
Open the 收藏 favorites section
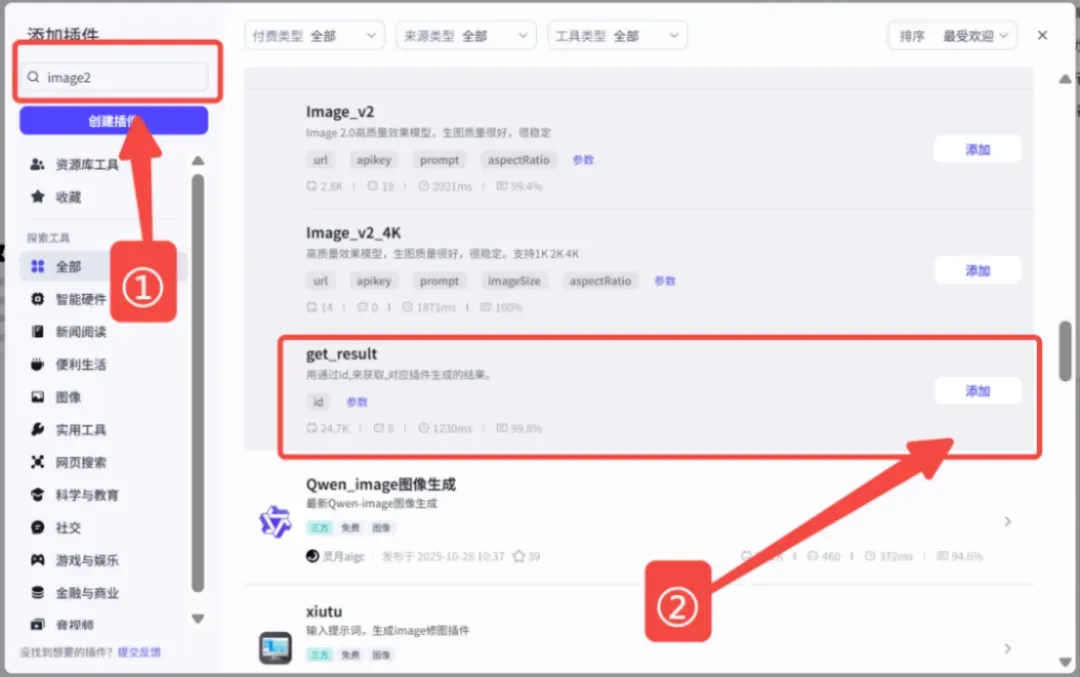coord(56,197)
